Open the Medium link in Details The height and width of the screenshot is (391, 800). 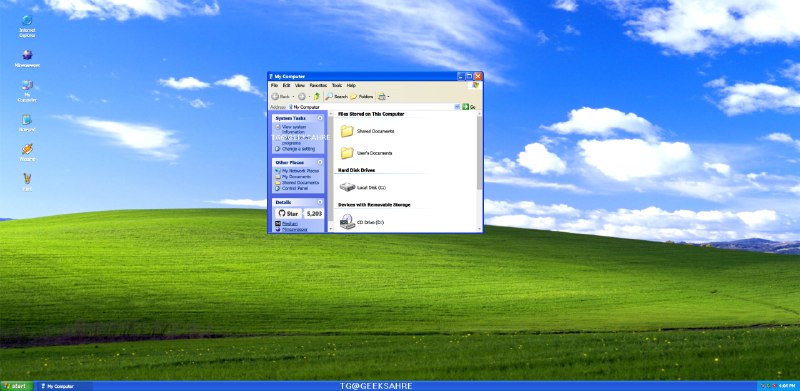[x=289, y=224]
